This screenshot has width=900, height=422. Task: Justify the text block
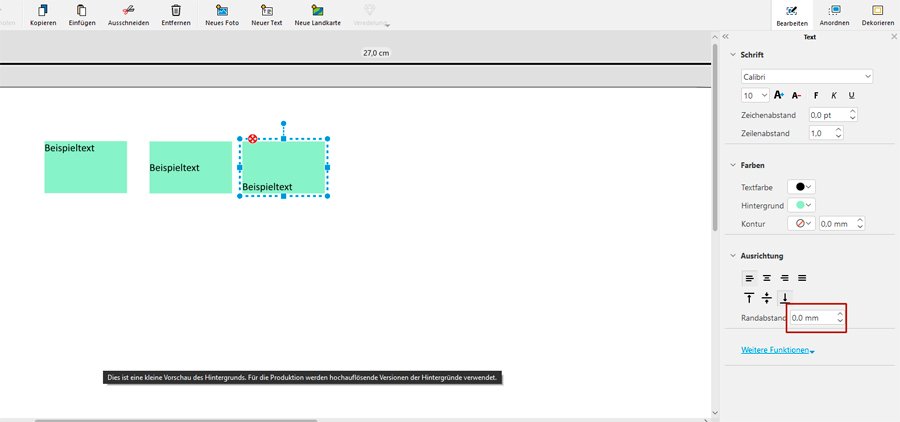[802, 278]
